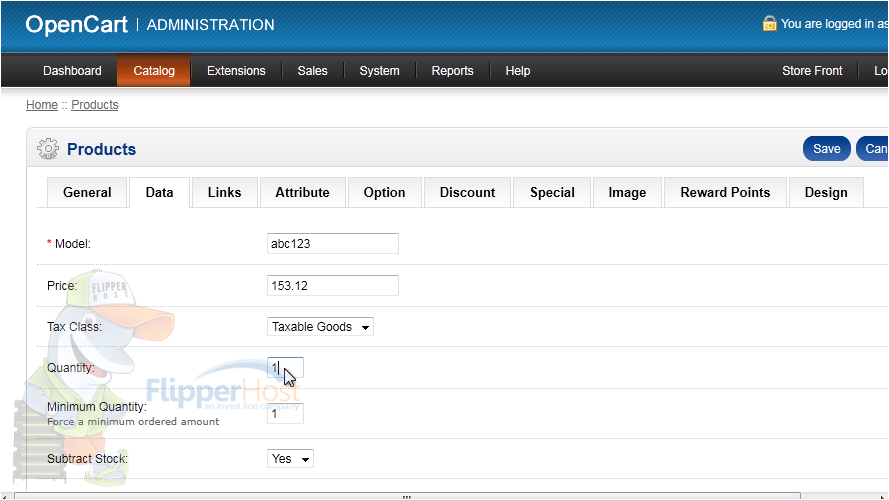This screenshot has width=889, height=500.
Task: Click 'Force a minimum ordered amount' help text
Action: [x=133, y=422]
